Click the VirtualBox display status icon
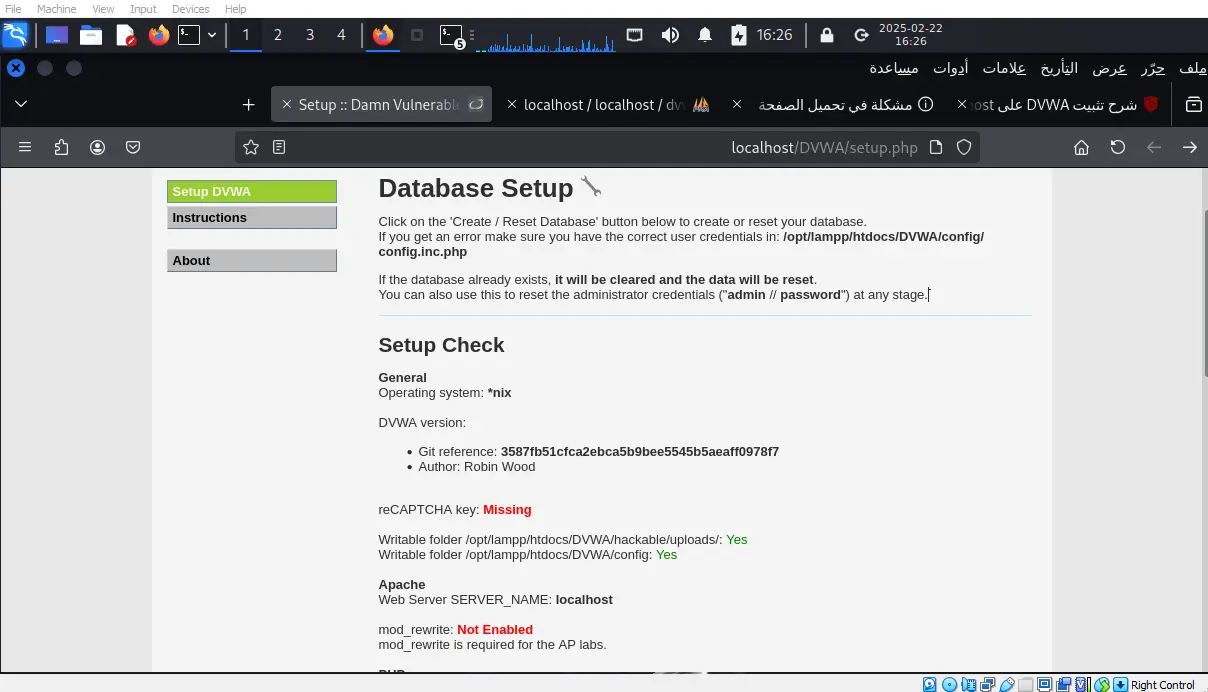 pos(1044,684)
